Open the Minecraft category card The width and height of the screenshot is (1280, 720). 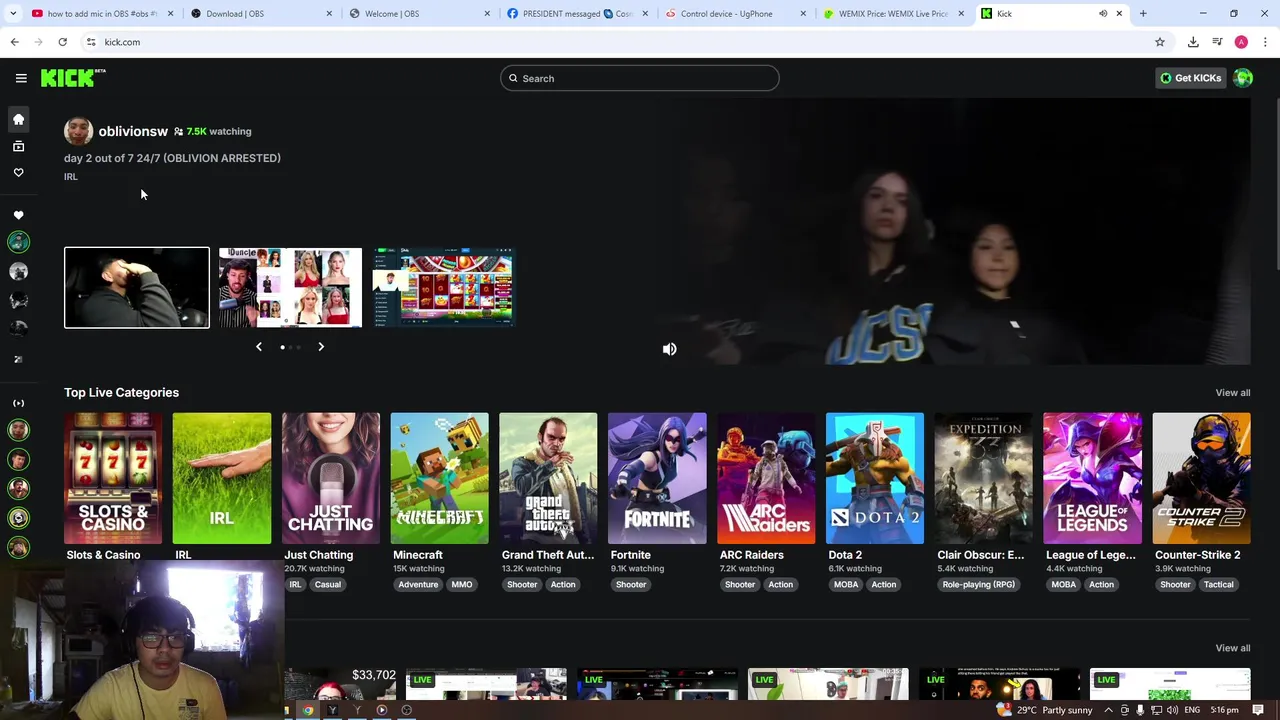click(439, 478)
